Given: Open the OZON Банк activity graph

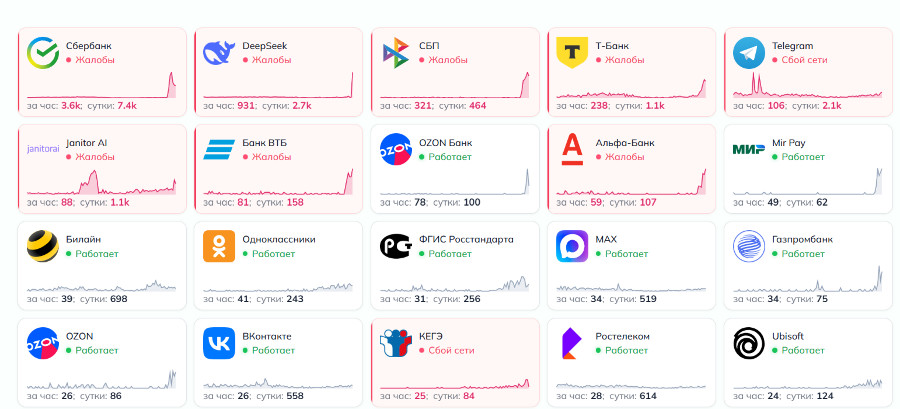Looking at the screenshot, I should (x=454, y=183).
